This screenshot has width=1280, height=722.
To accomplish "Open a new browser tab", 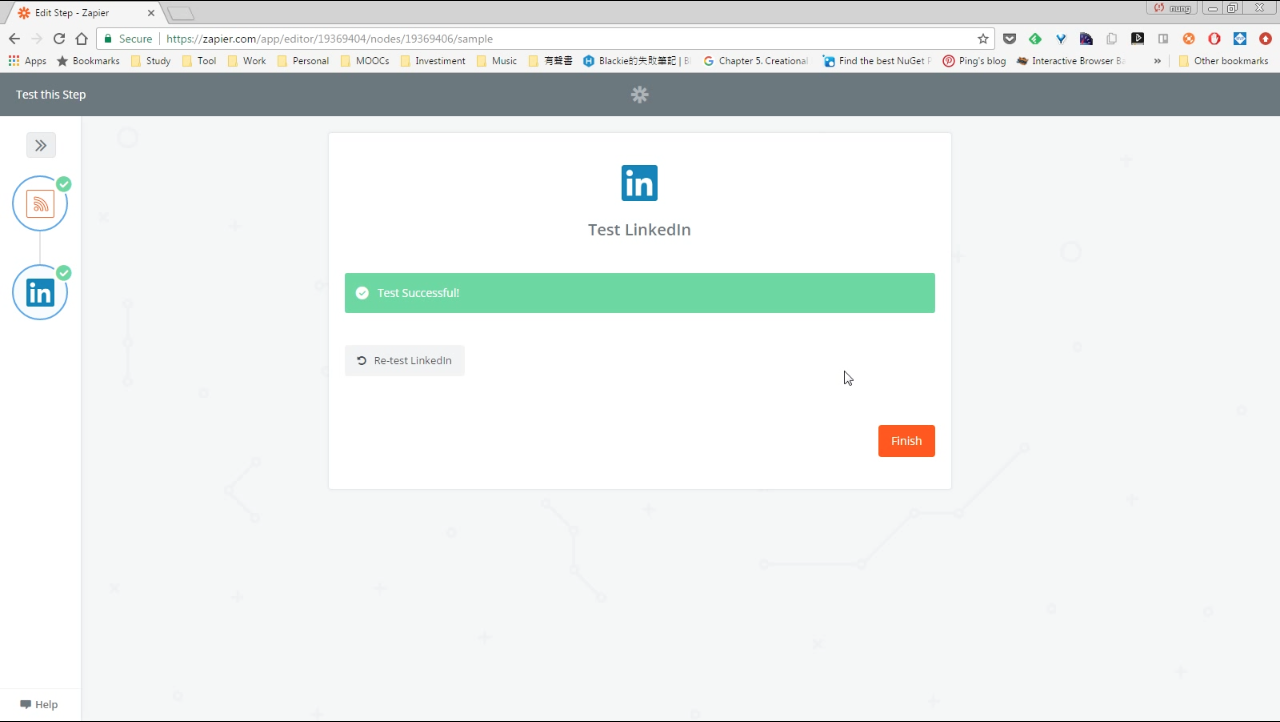I will click(x=181, y=14).
